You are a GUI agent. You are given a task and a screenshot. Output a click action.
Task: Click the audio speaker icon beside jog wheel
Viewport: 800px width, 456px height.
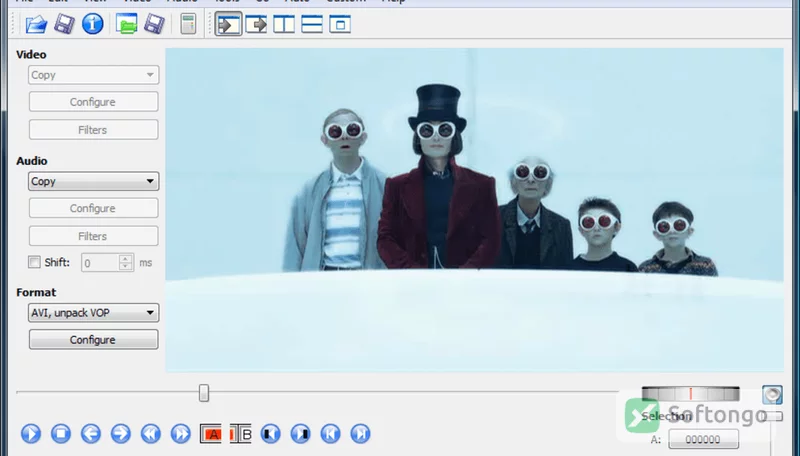tap(772, 394)
